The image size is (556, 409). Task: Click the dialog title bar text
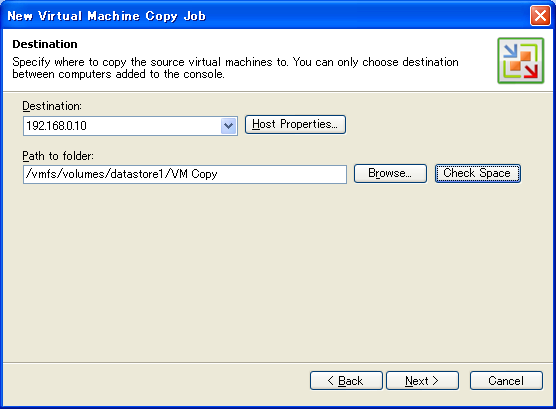tap(106, 16)
